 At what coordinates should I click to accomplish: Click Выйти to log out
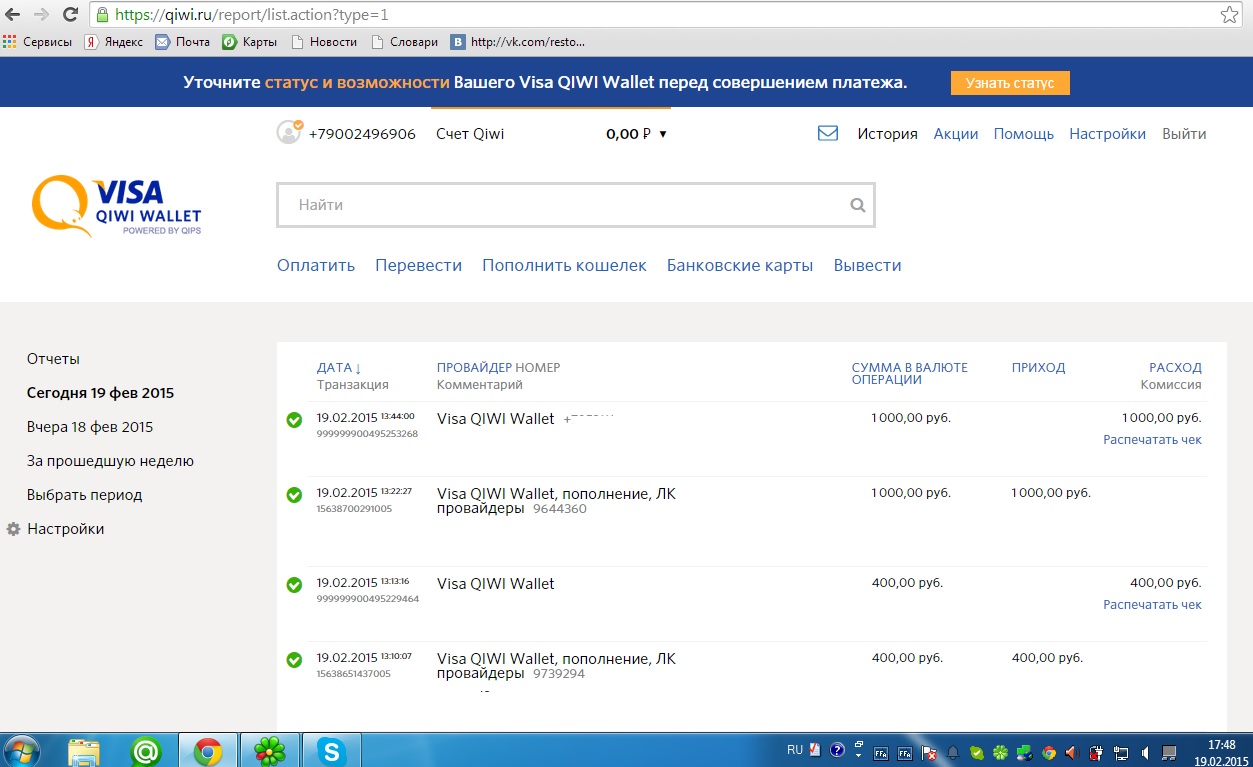point(1184,134)
